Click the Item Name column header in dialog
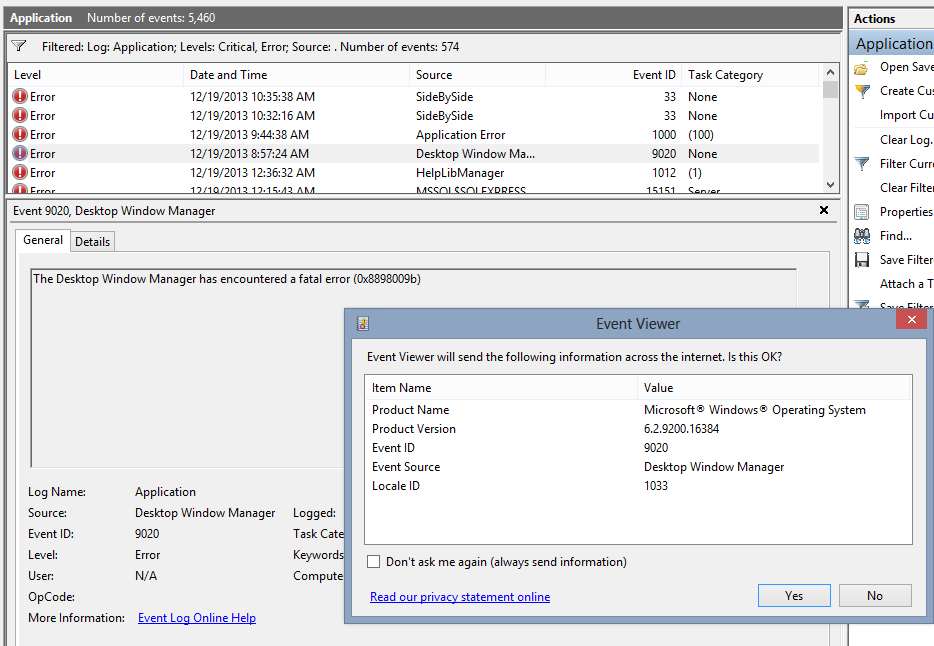934x646 pixels. pos(501,388)
